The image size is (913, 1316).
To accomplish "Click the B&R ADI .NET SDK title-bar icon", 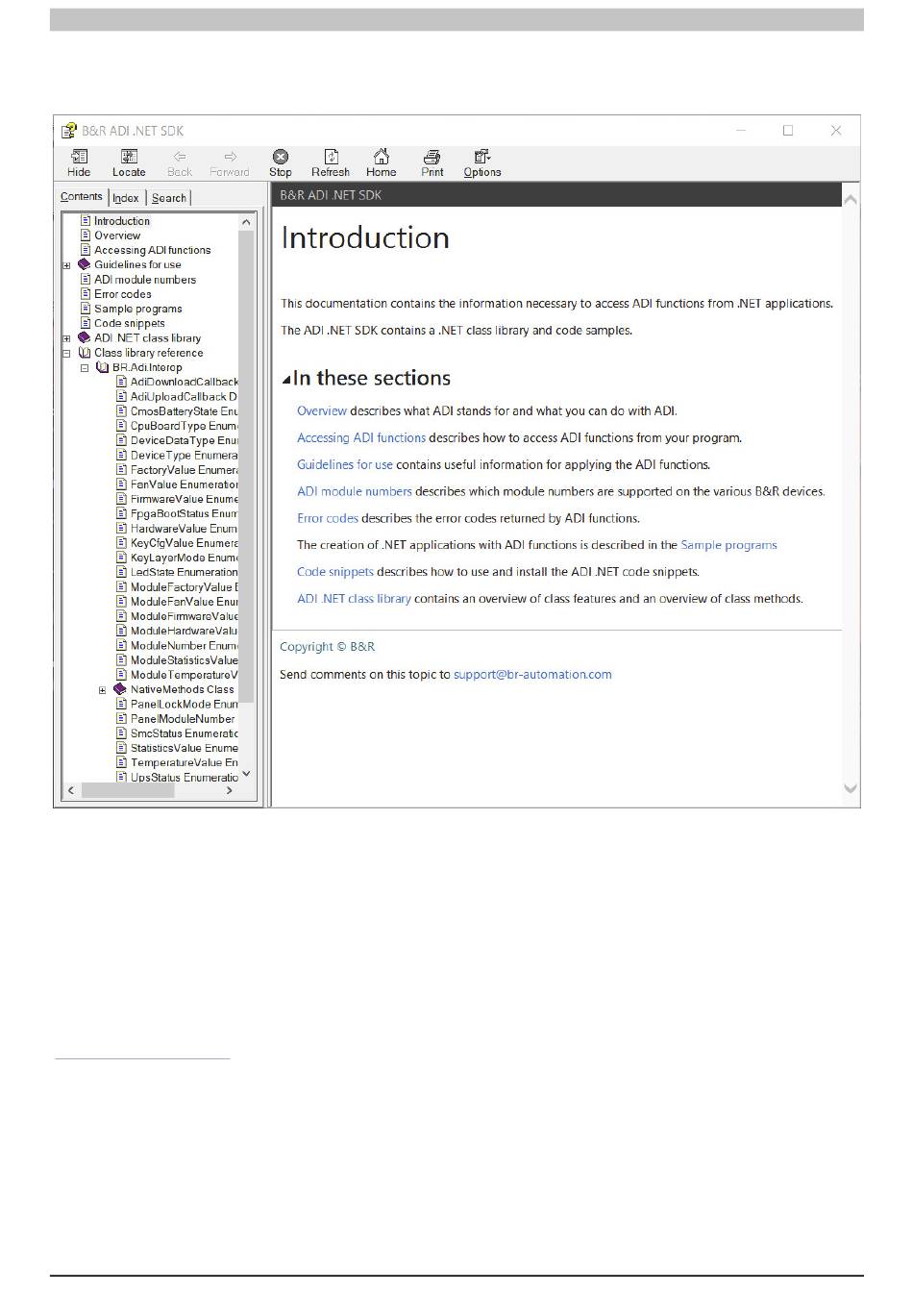I will [69, 131].
